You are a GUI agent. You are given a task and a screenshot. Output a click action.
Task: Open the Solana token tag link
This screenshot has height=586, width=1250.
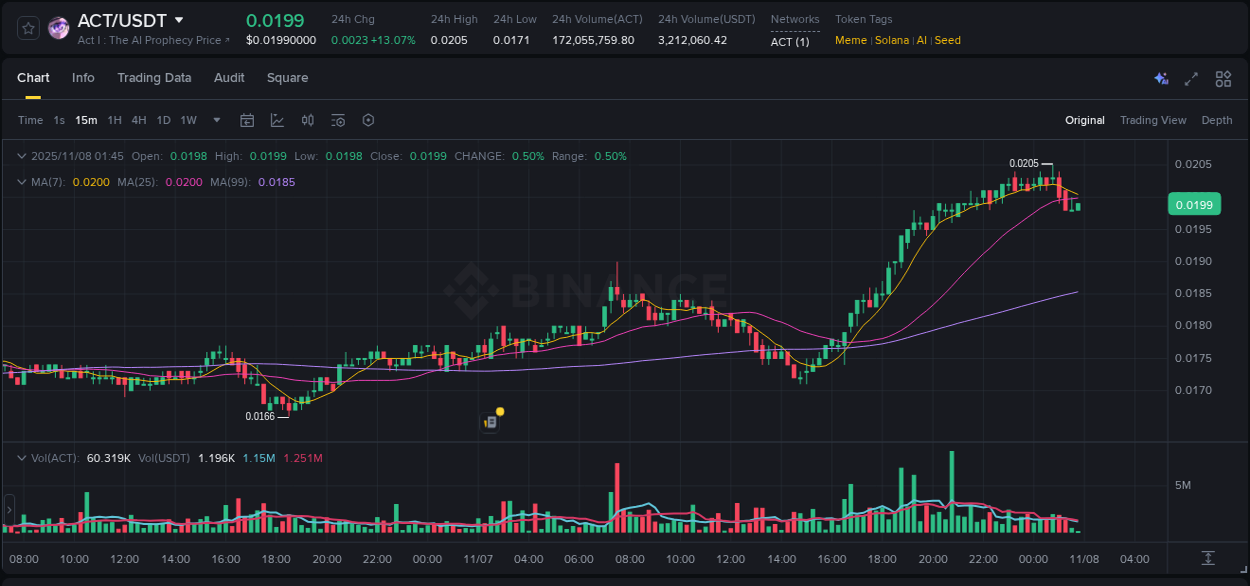[x=892, y=40]
